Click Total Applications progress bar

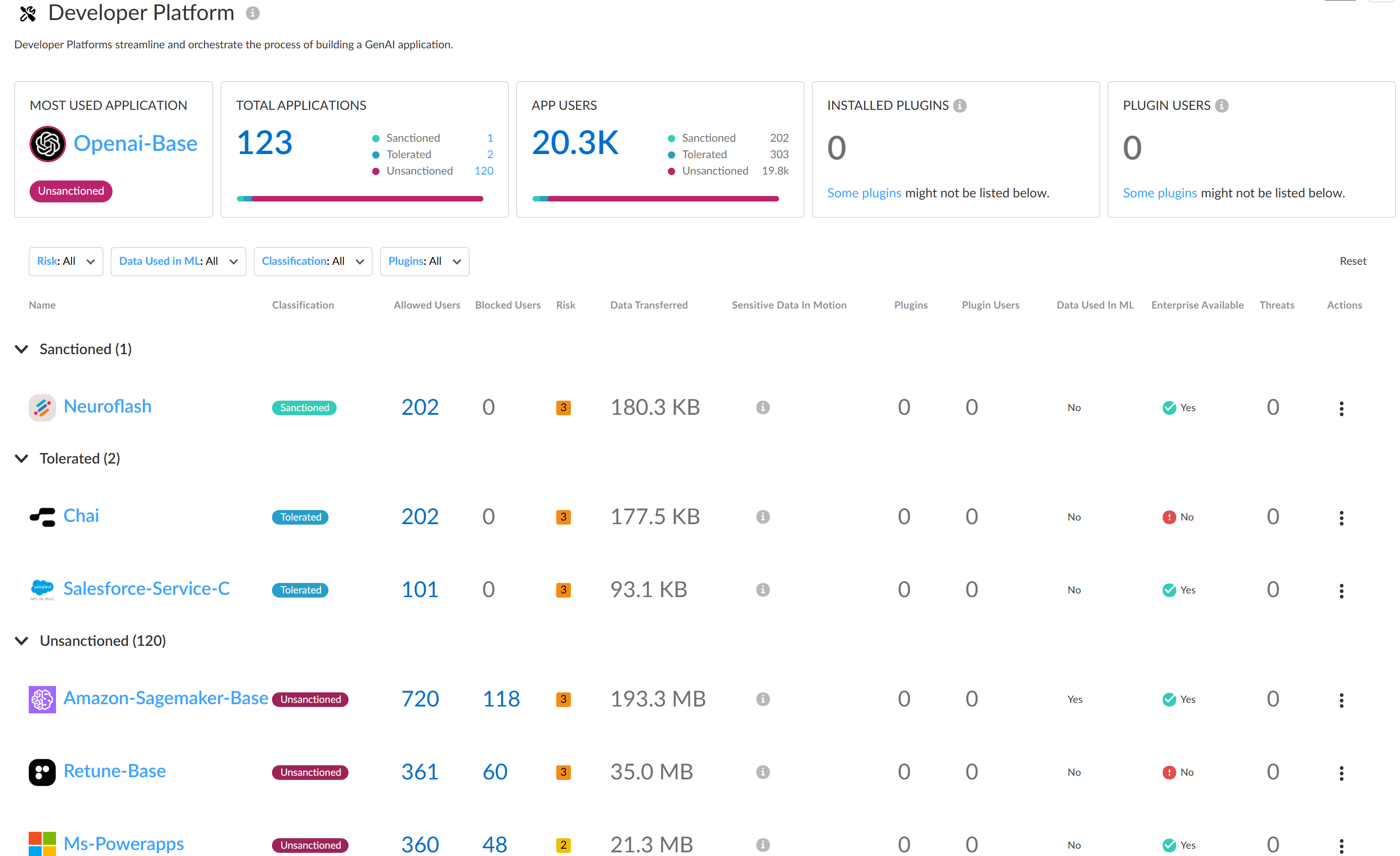359,199
